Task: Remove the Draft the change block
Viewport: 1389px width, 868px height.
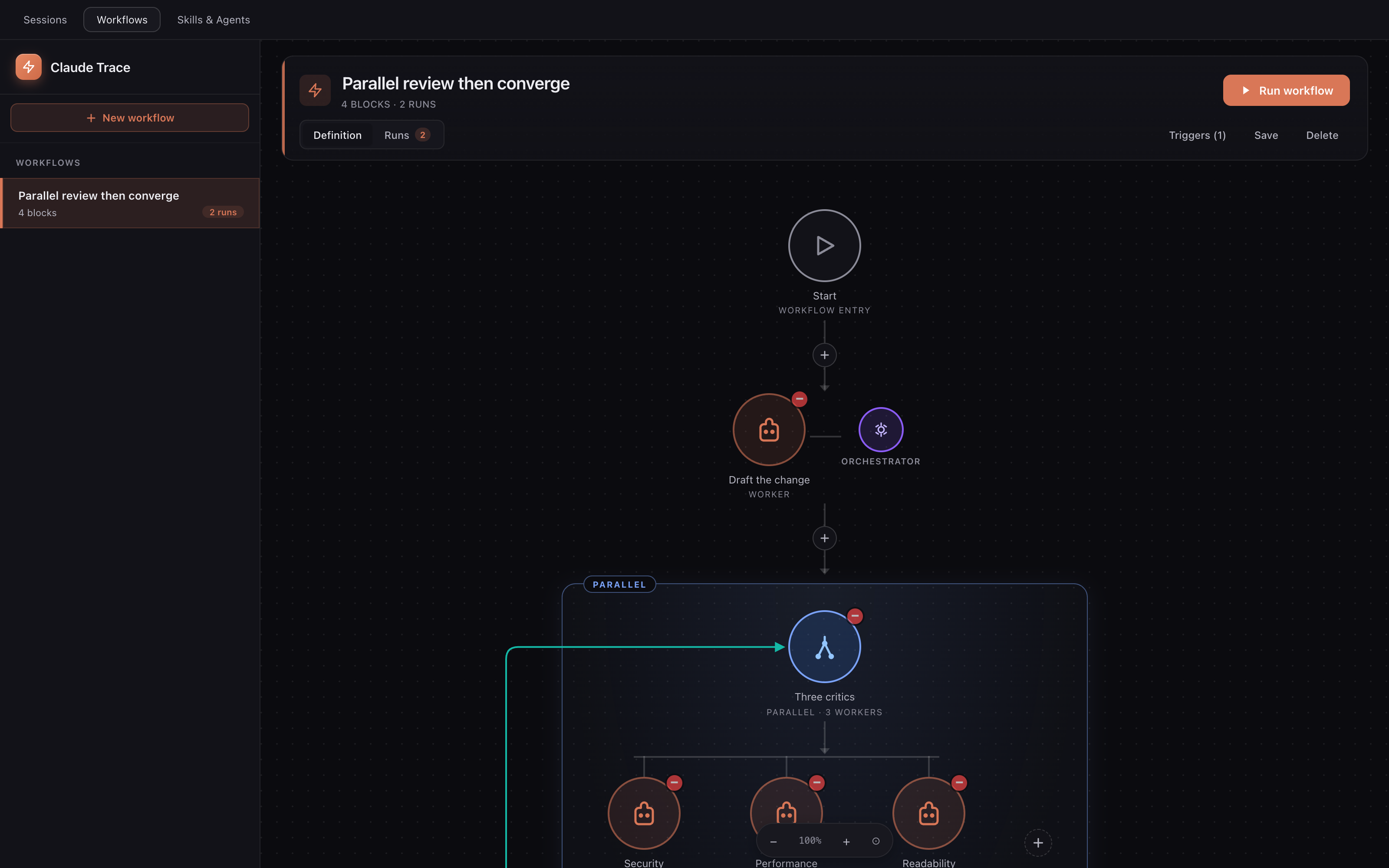Action: pos(799,399)
